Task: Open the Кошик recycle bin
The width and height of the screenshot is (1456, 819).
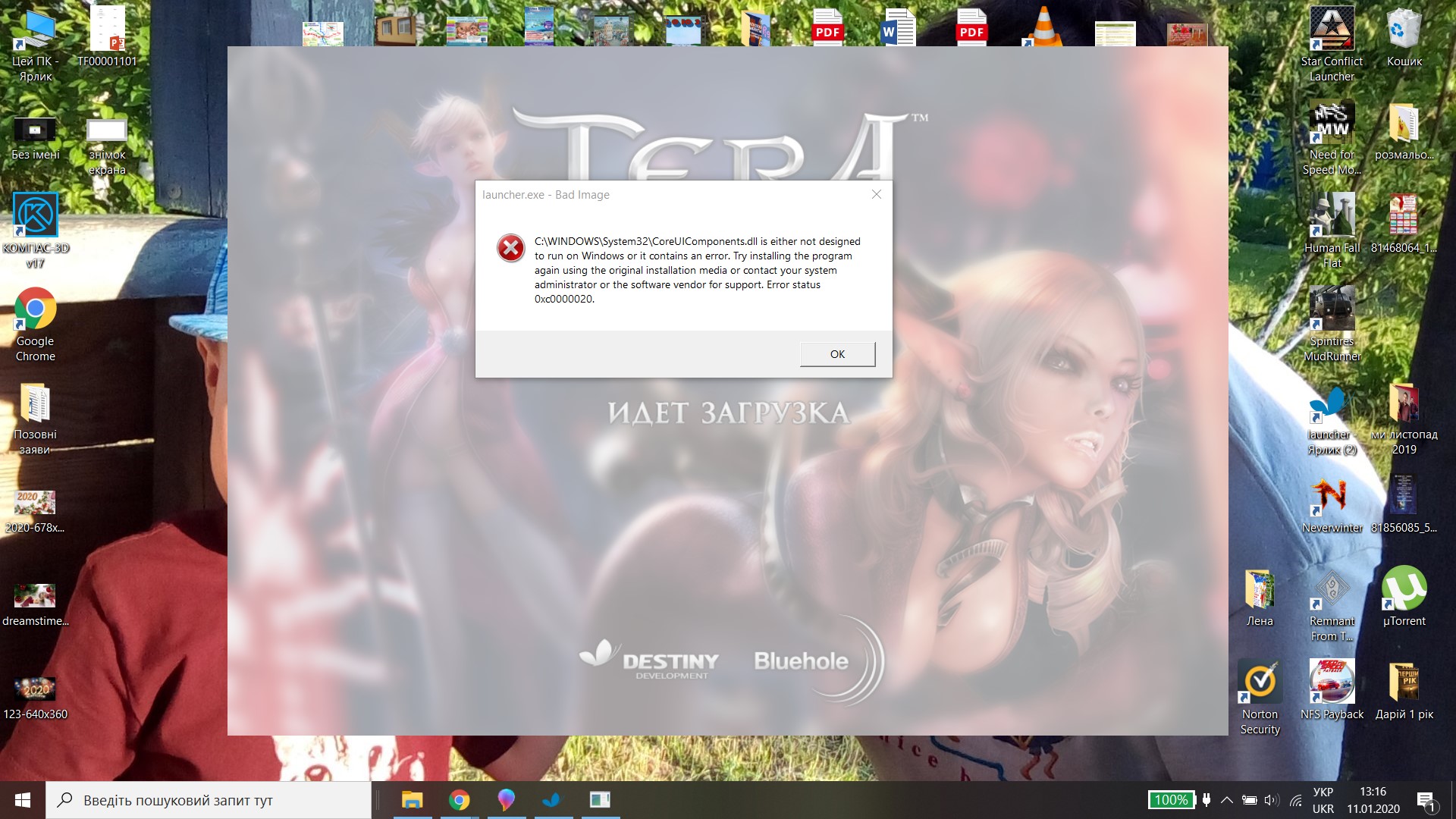Action: pyautogui.click(x=1404, y=36)
